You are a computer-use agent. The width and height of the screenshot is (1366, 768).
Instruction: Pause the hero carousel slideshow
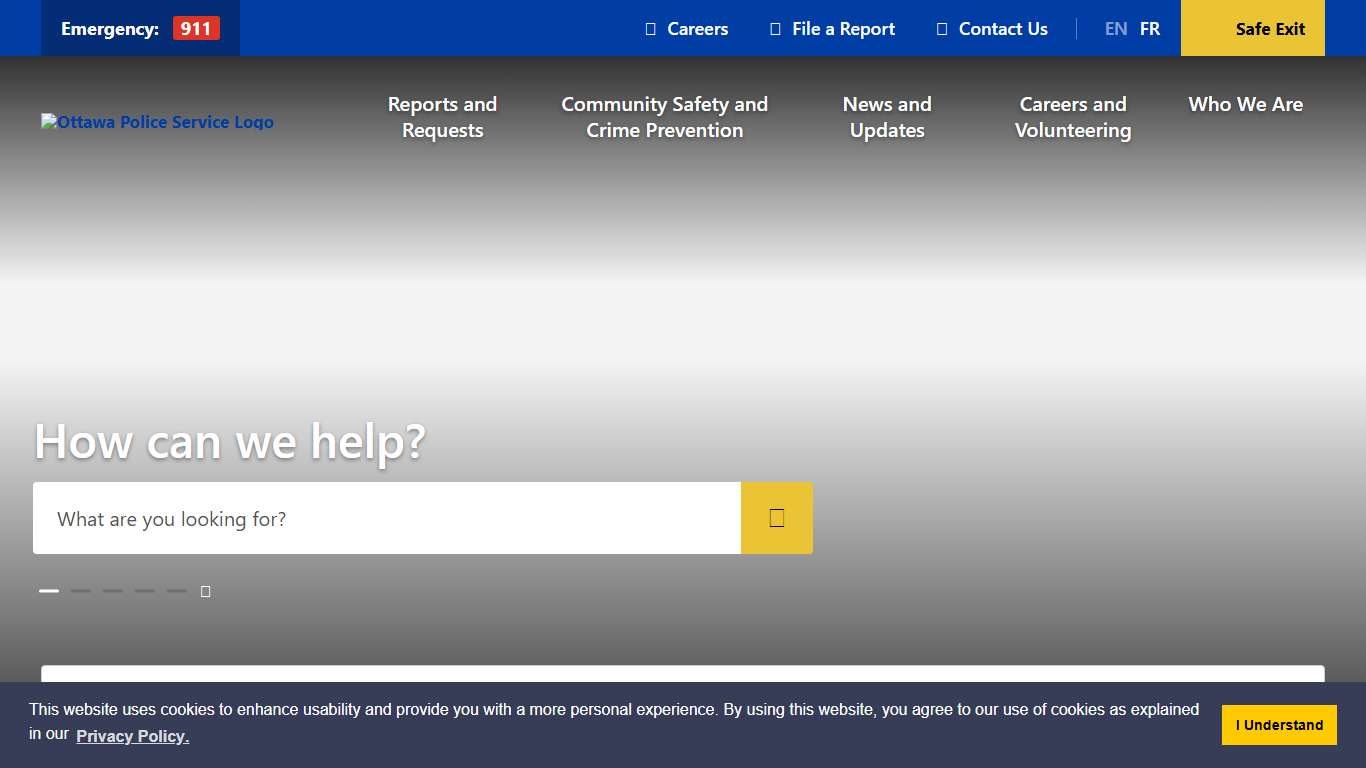tap(205, 591)
